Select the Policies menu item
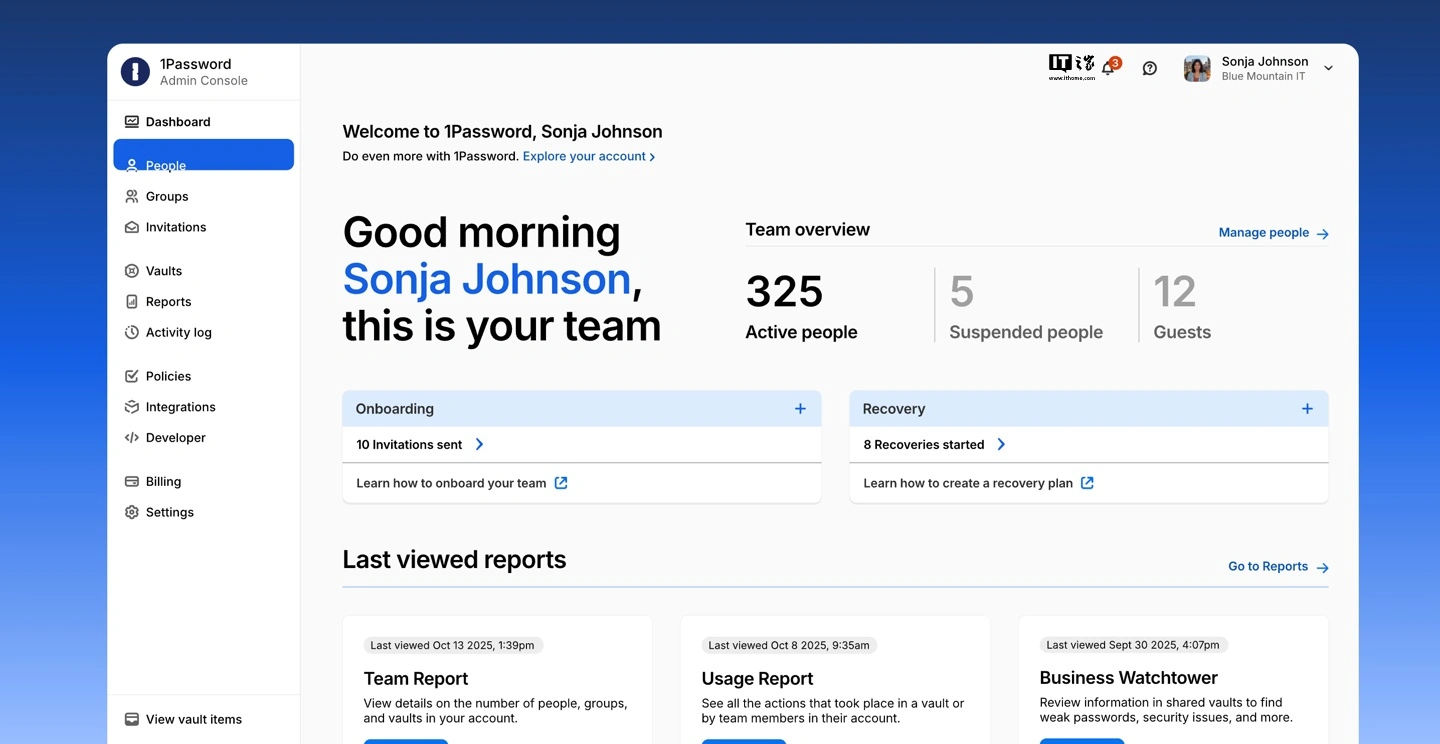1440x744 pixels. (x=168, y=377)
